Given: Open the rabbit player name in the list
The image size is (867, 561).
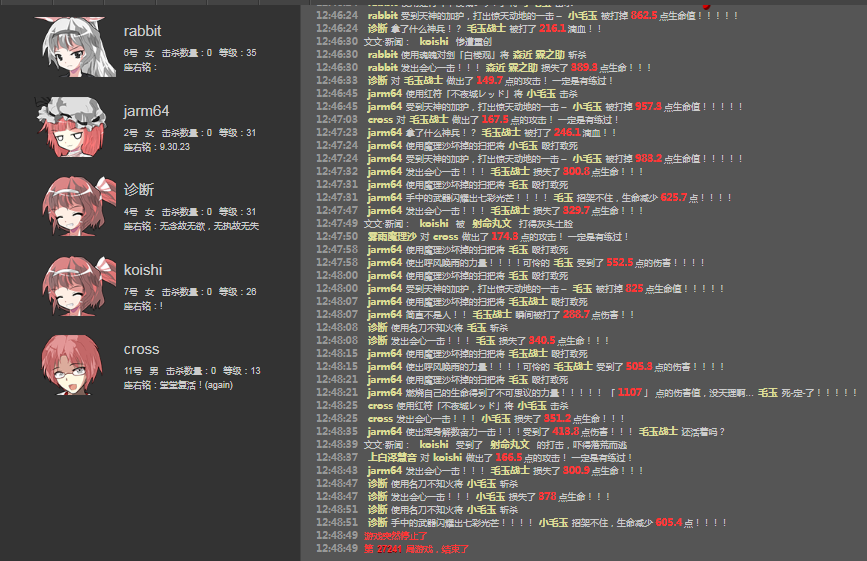Looking at the screenshot, I should [142, 31].
